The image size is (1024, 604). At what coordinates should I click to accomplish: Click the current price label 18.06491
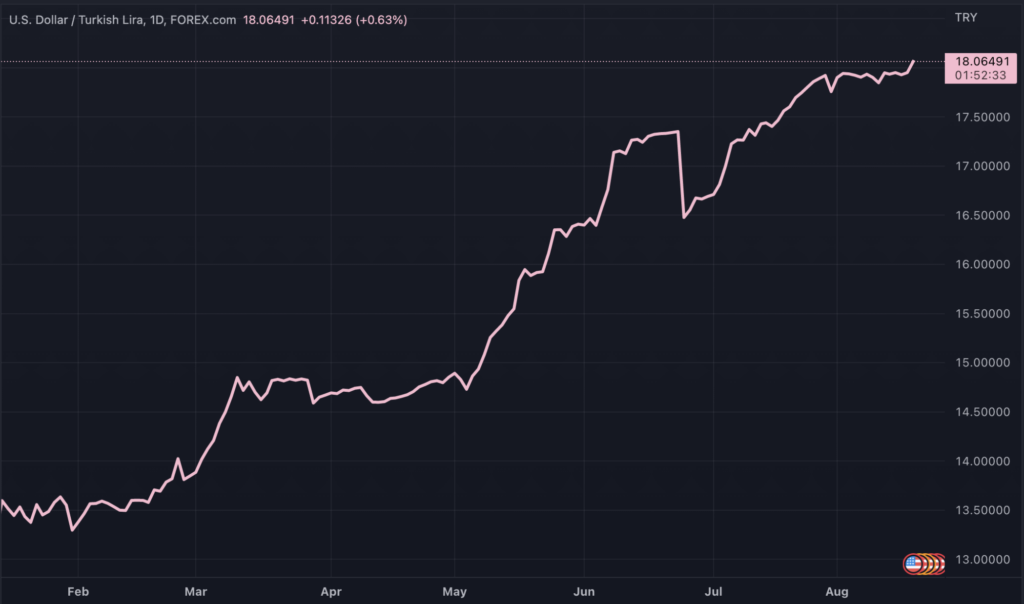pyautogui.click(x=982, y=61)
